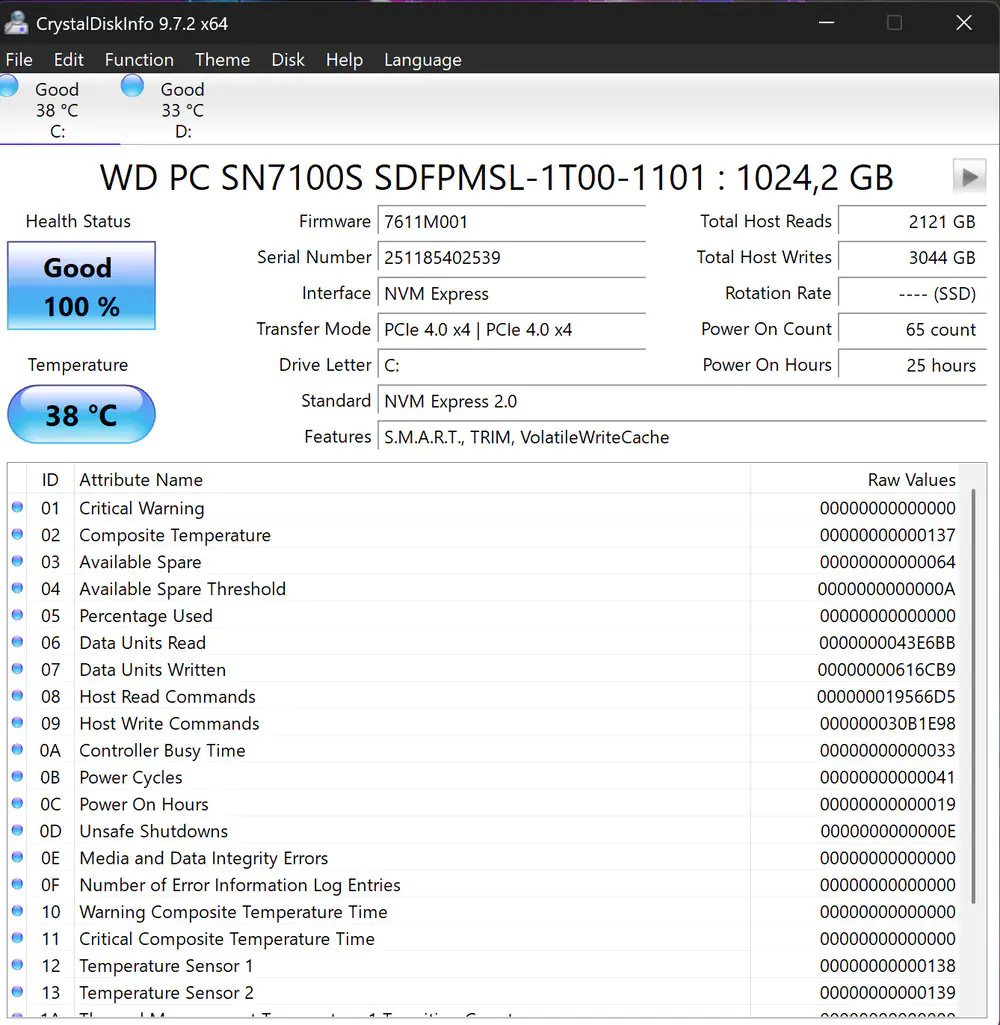Open the Theme menu
The image size is (1000, 1025).
pos(222,60)
